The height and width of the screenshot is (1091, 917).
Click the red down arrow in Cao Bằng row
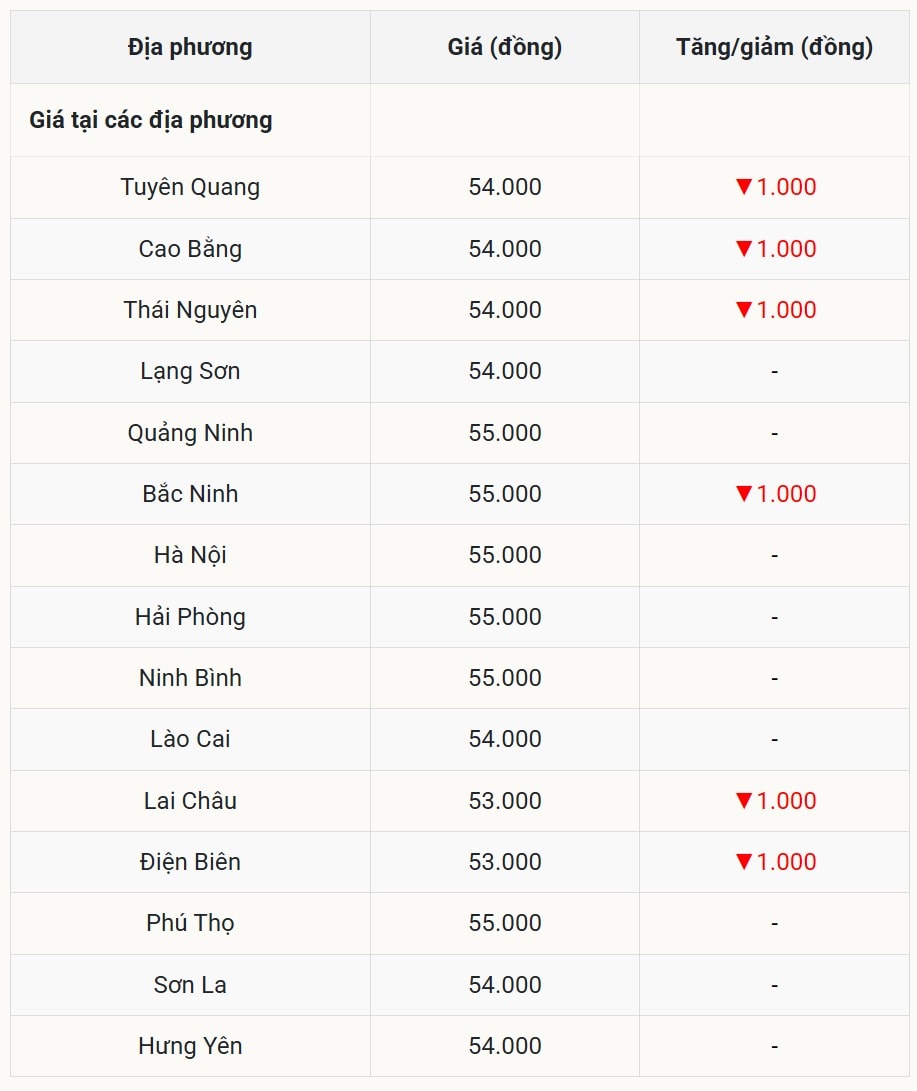tap(743, 249)
